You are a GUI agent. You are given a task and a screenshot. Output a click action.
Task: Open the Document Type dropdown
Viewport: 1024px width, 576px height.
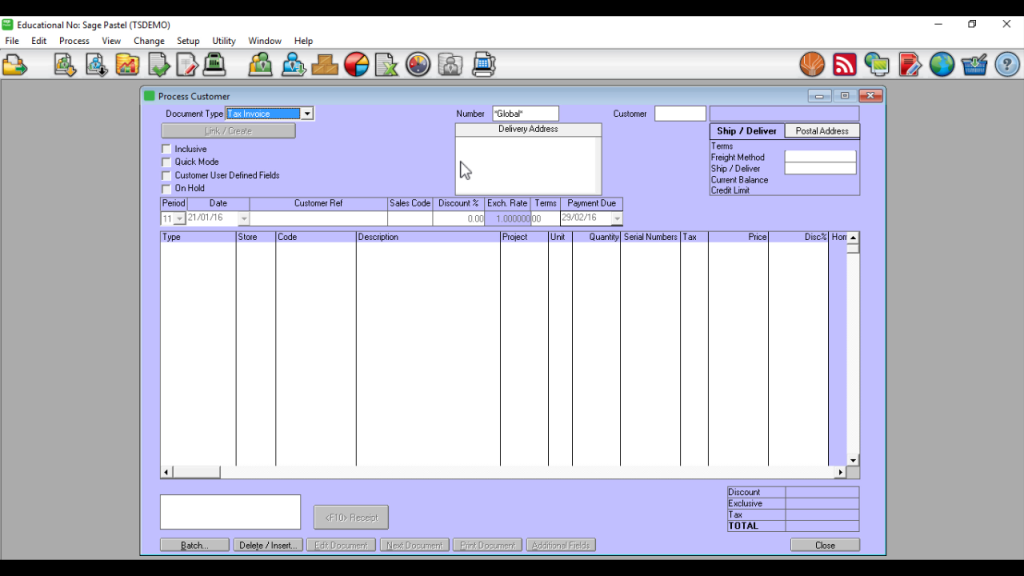(x=307, y=113)
